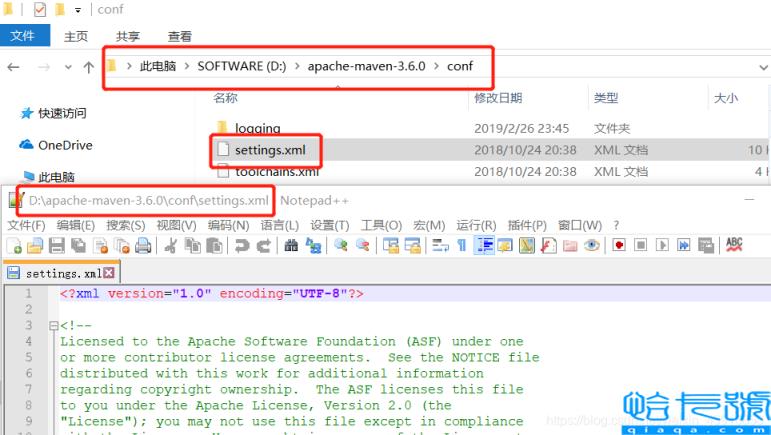Save the recorded macro icon
This screenshot has width=771, height=435.
pos(706,245)
